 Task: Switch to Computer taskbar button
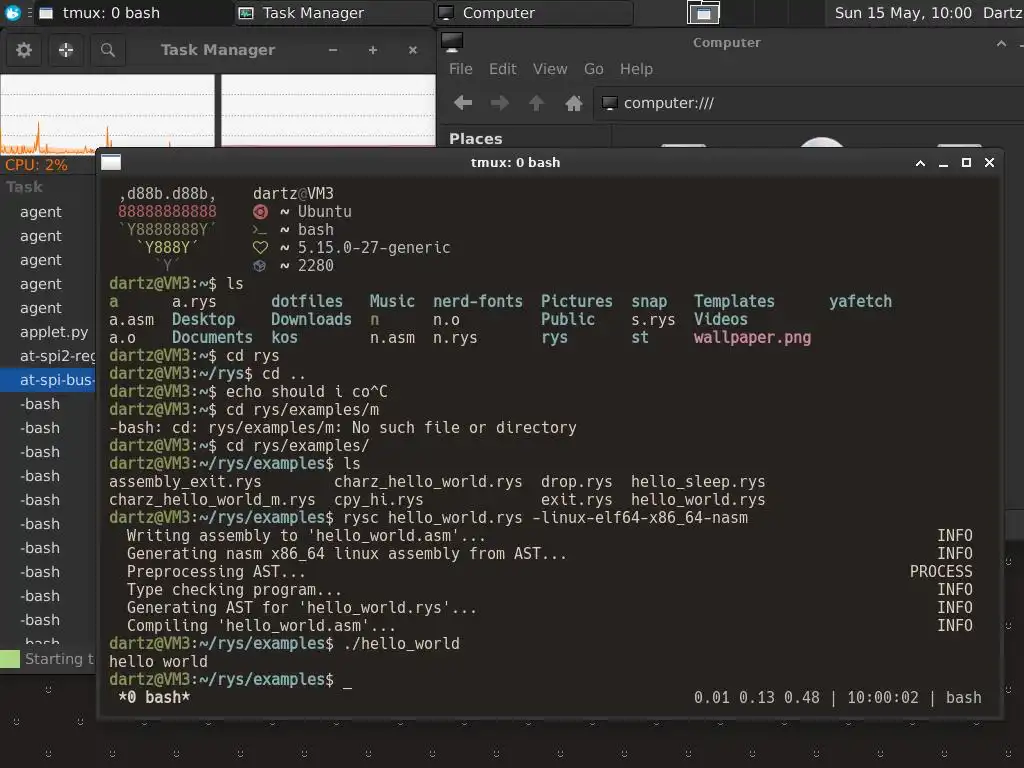tap(534, 12)
